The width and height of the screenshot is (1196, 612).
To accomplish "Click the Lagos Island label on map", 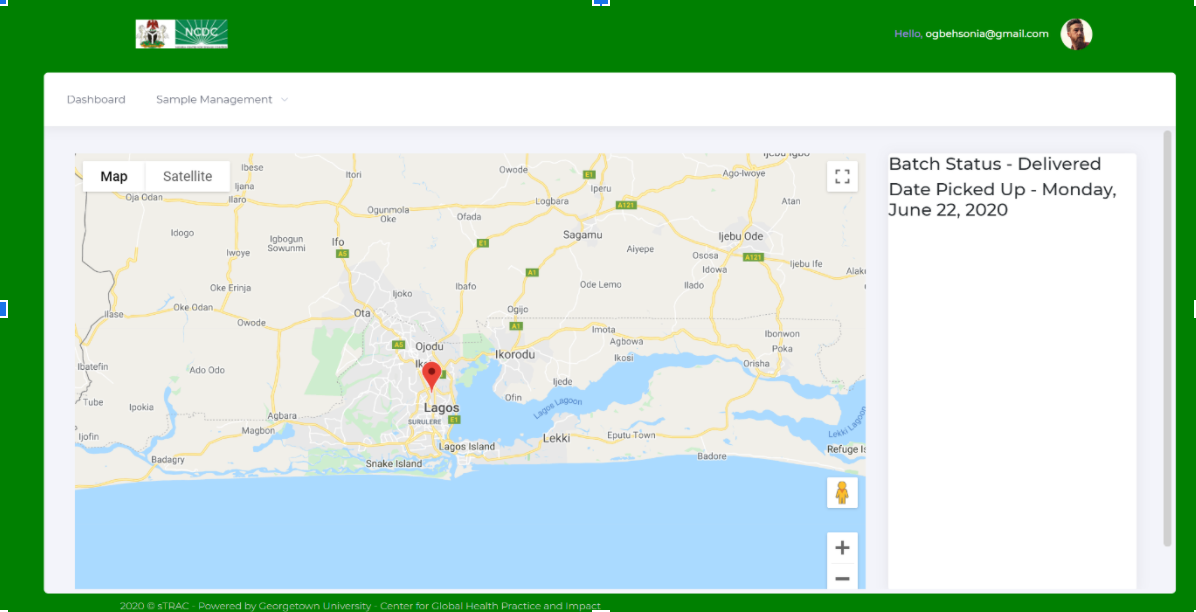I will (x=468, y=446).
